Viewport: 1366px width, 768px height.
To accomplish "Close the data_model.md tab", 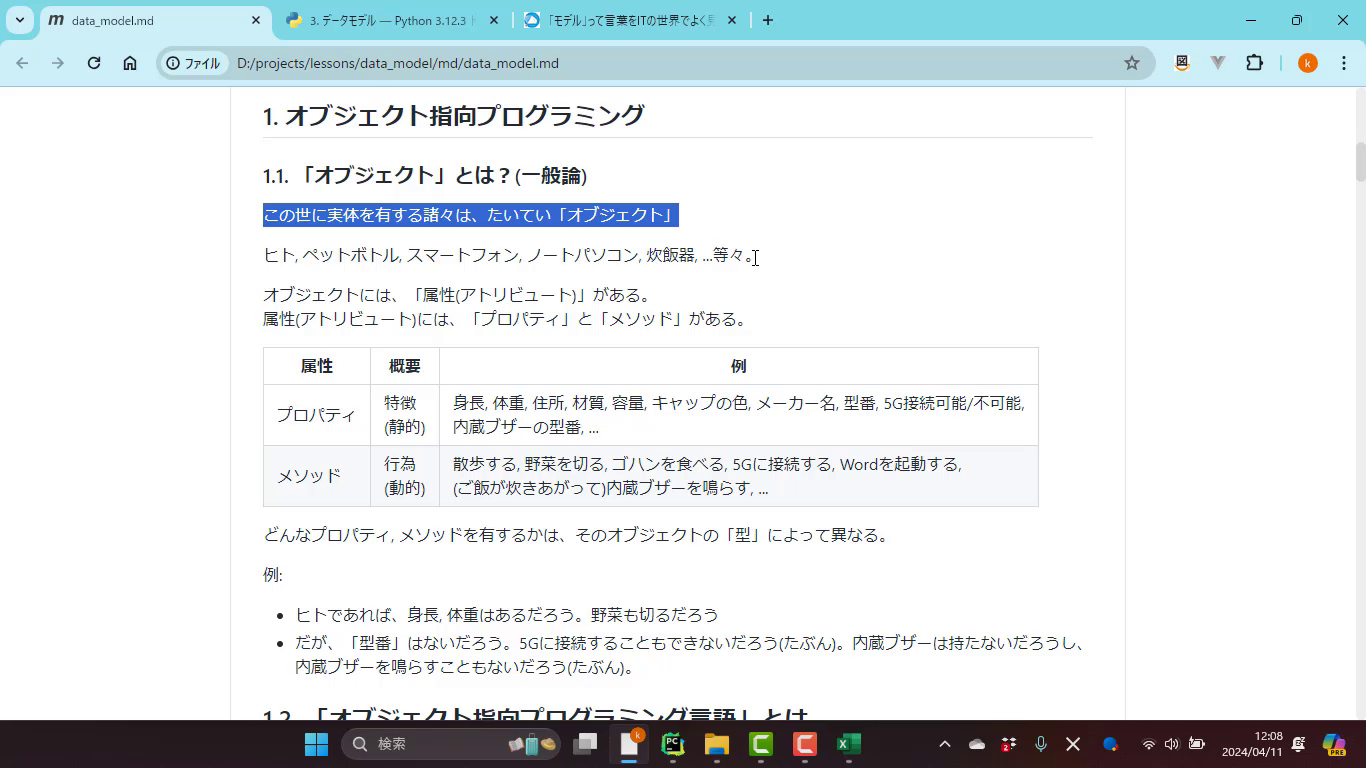I will 256,20.
